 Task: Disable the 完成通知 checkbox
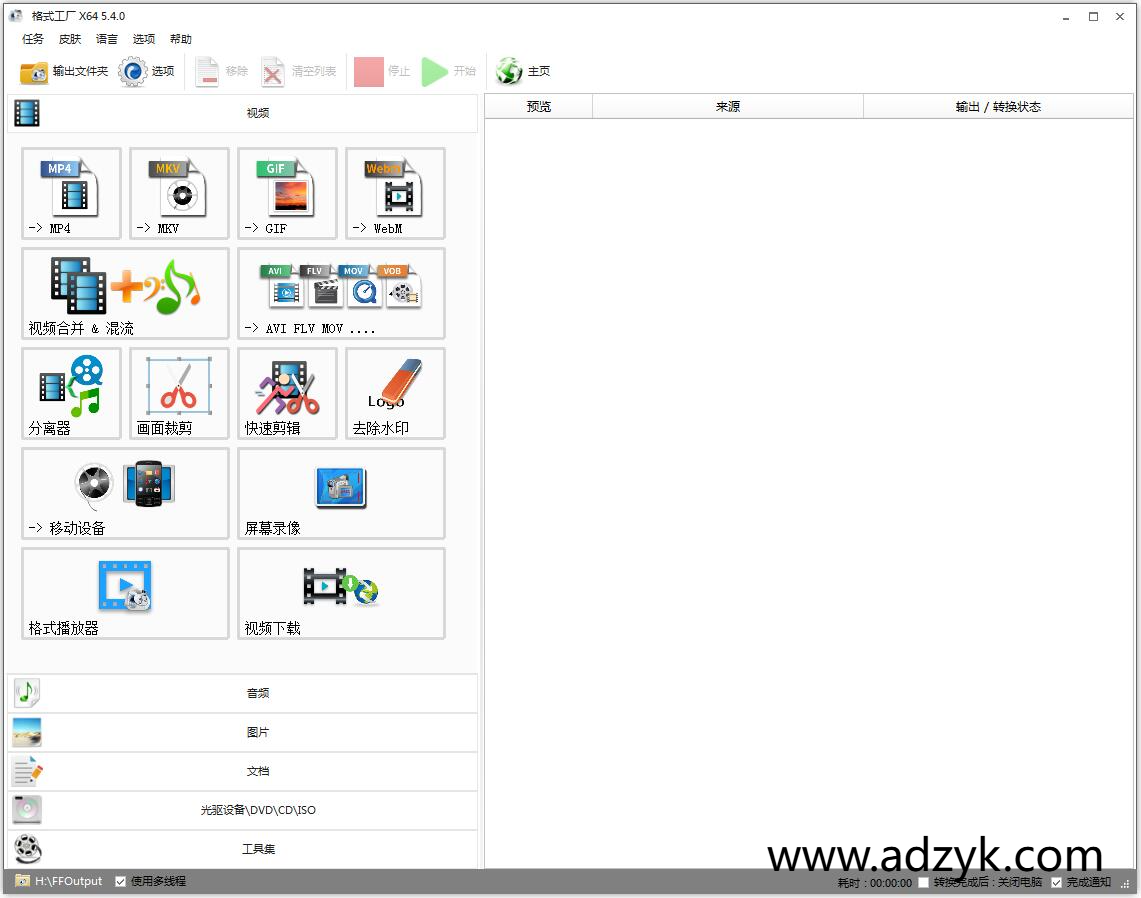point(1056,882)
